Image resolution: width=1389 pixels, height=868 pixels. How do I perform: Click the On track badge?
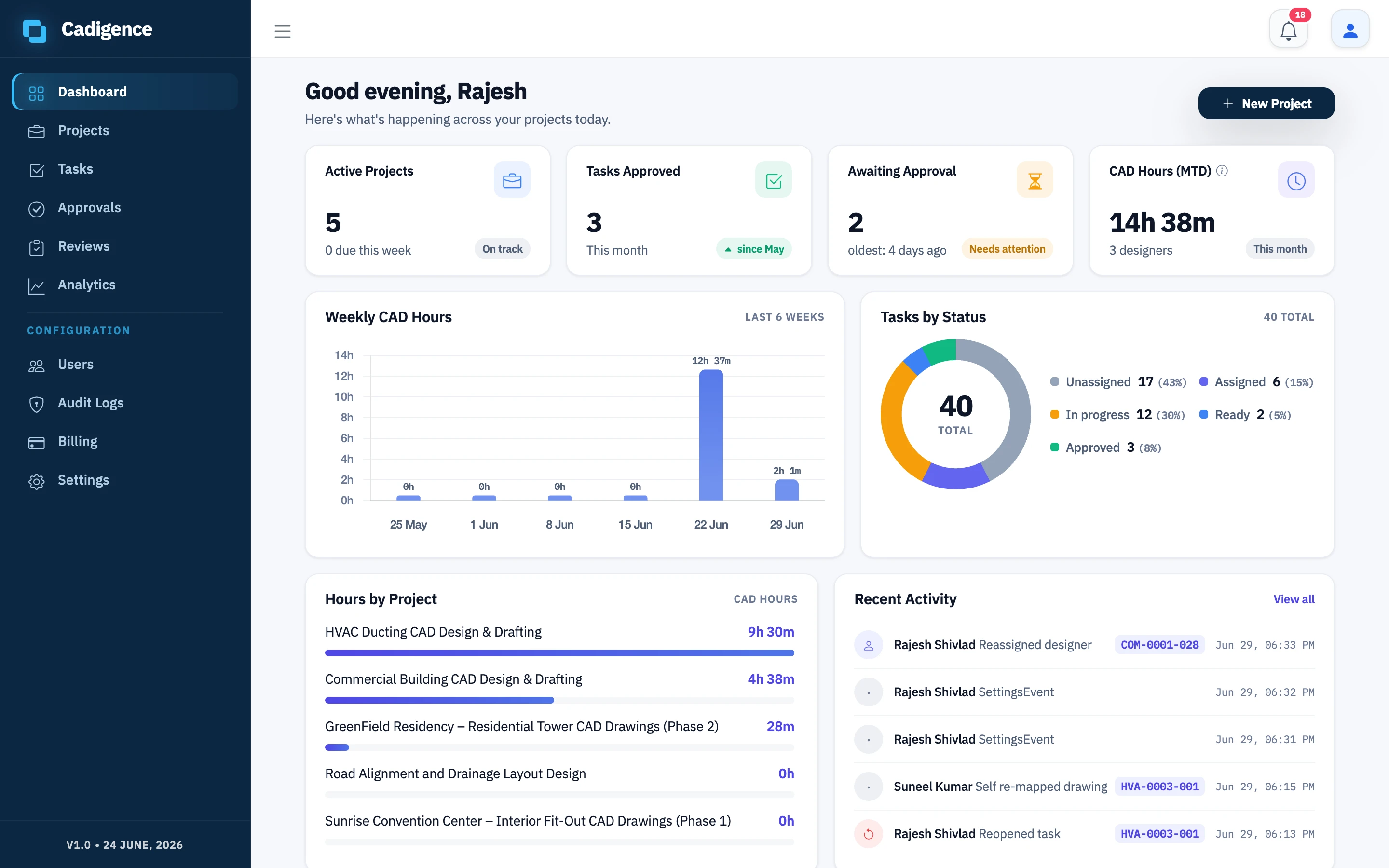pyautogui.click(x=502, y=249)
